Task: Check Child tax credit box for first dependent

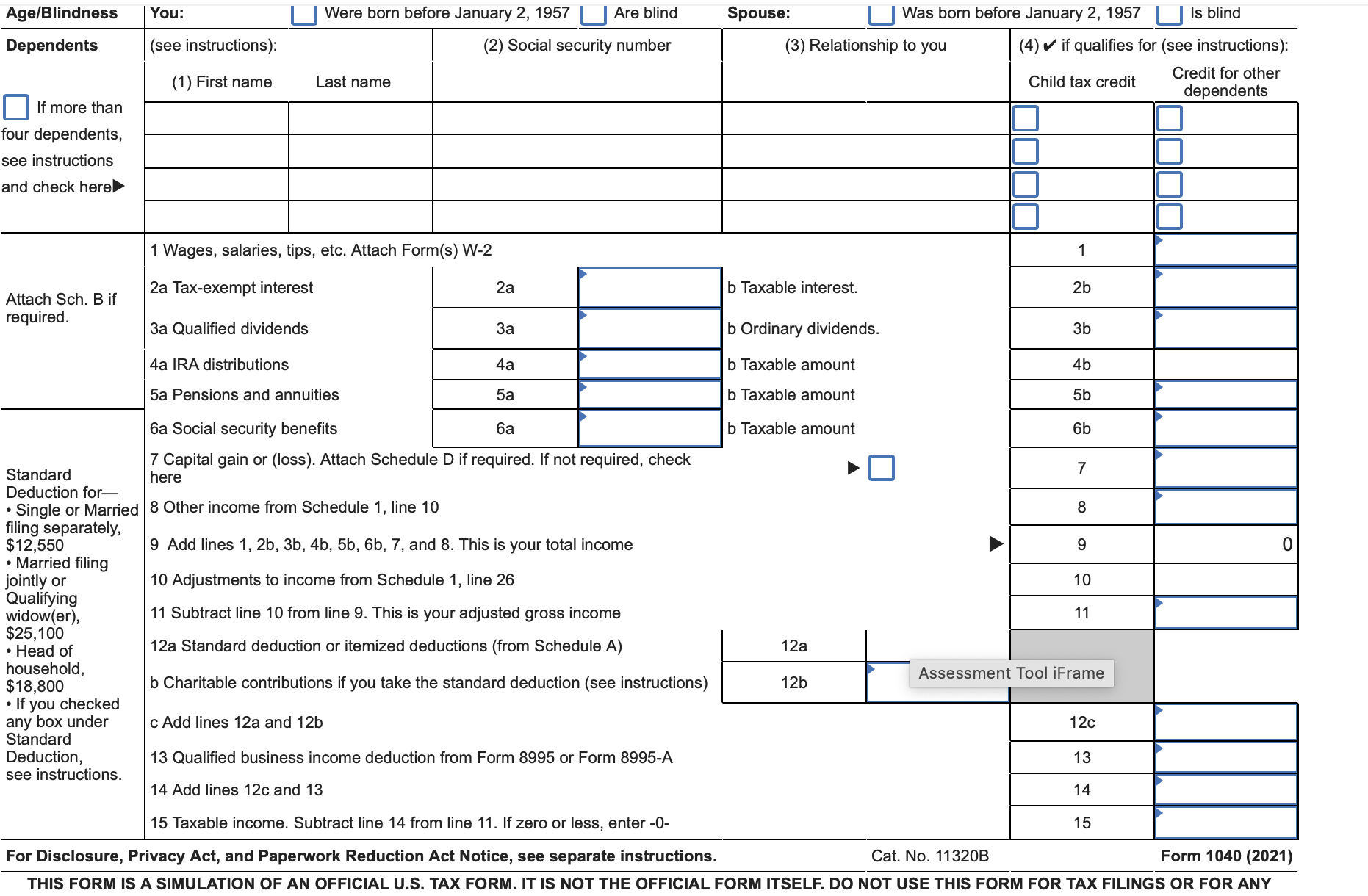Action: [x=1025, y=118]
